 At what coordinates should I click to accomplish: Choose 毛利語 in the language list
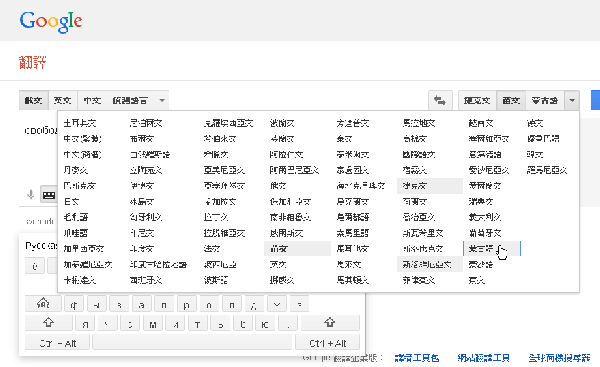76,217
